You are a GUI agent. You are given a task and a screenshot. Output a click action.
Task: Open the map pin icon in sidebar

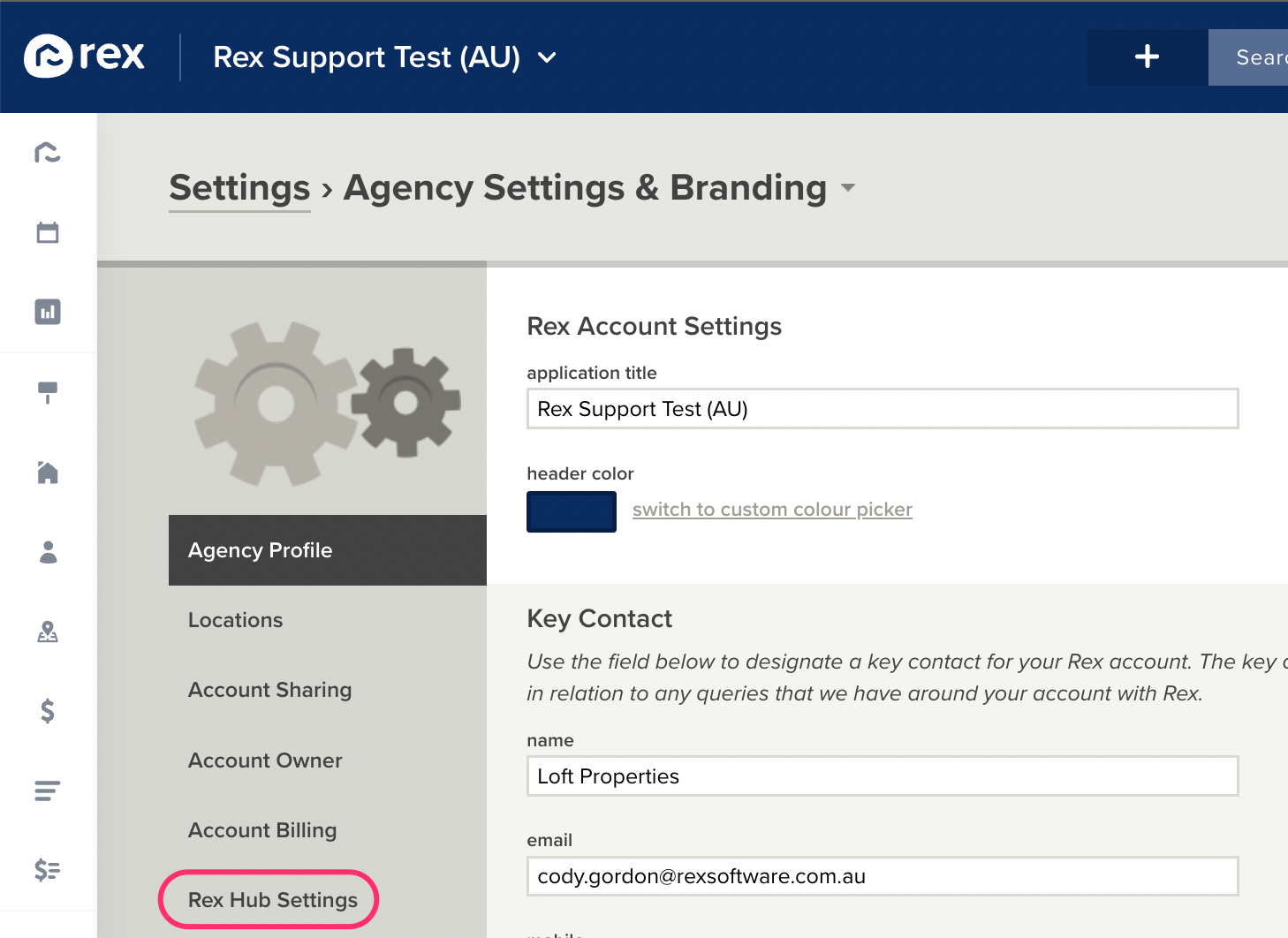tap(48, 632)
